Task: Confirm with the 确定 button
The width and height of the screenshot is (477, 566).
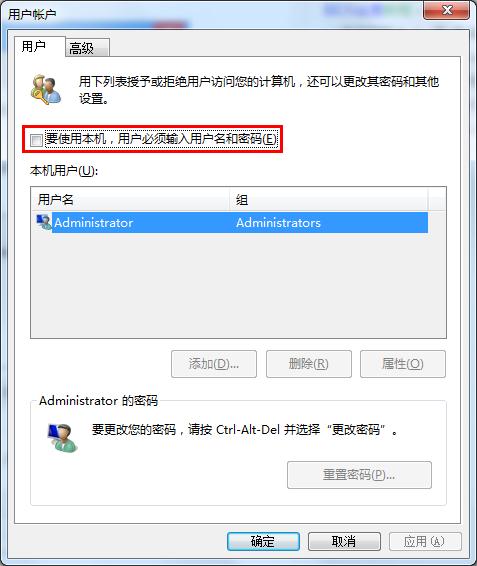Action: pyautogui.click(x=263, y=541)
